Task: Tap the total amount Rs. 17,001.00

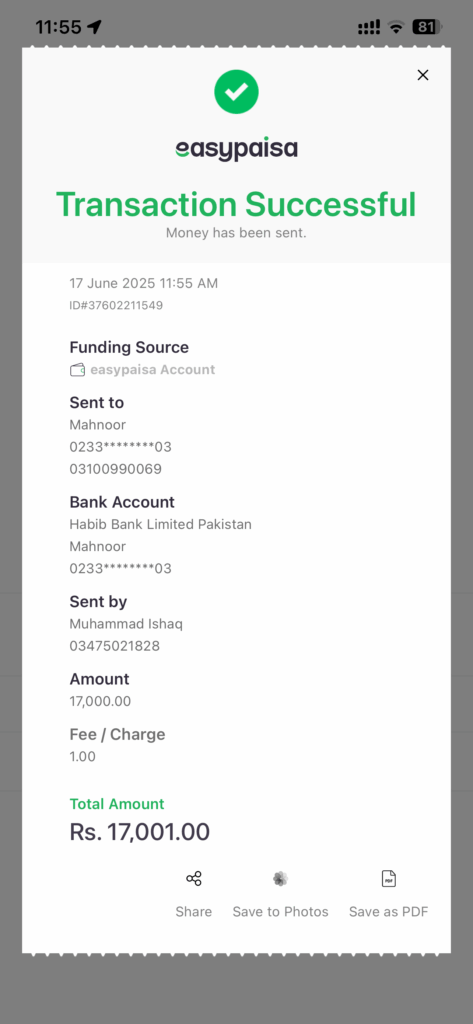Action: pyautogui.click(x=140, y=832)
